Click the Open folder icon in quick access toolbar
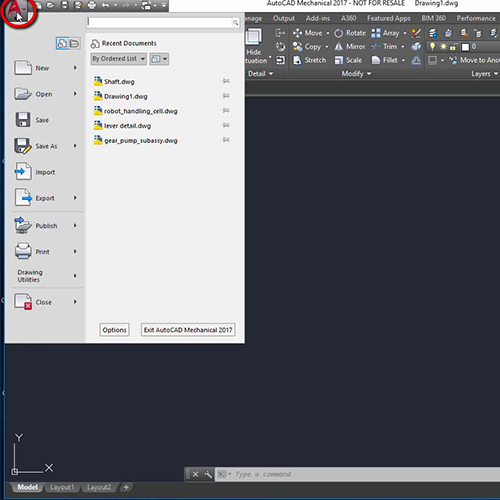Viewport: 500px width, 500px height. (51, 5)
